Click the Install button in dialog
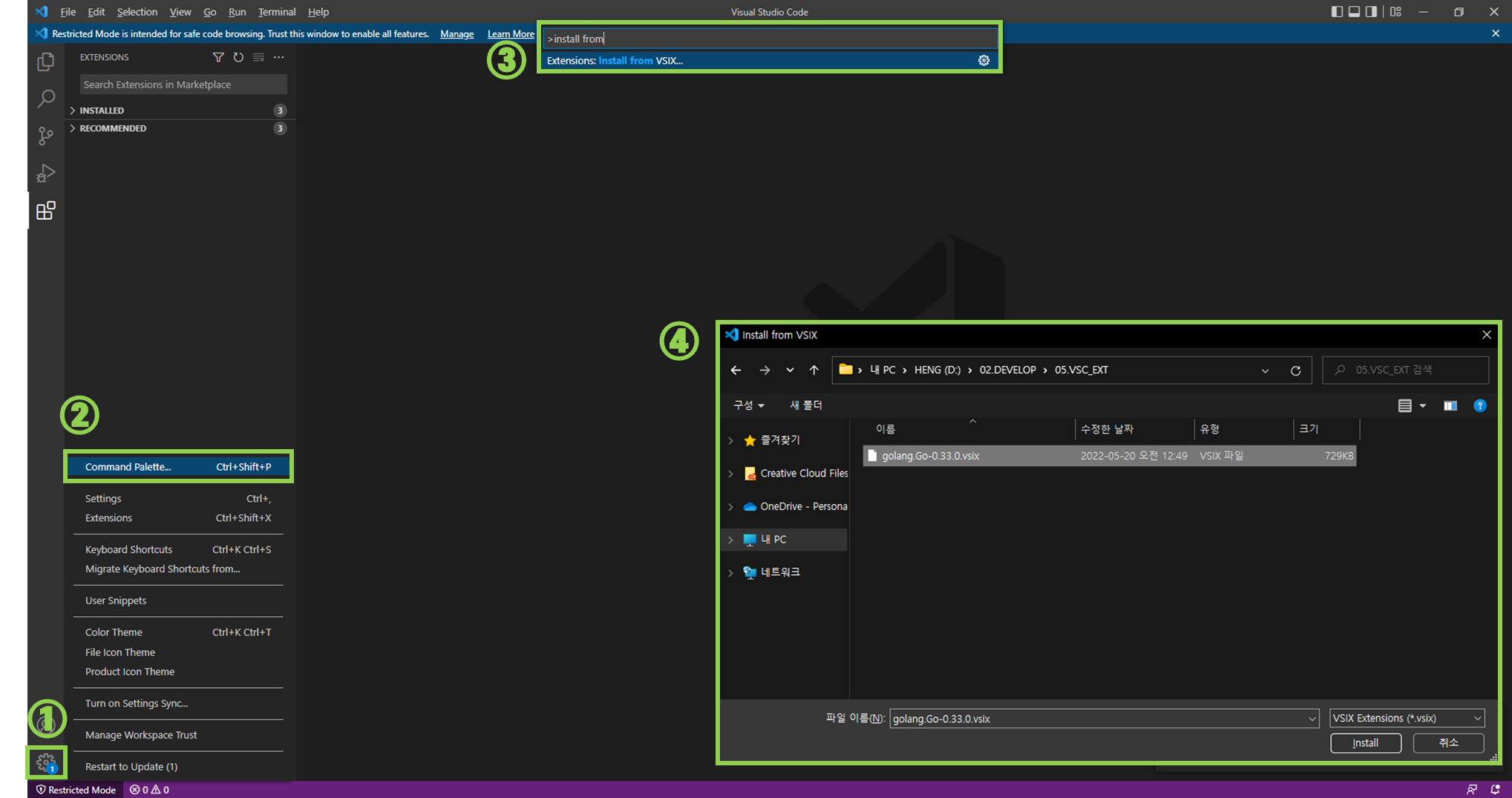Image resolution: width=1512 pixels, height=798 pixels. (x=1366, y=743)
